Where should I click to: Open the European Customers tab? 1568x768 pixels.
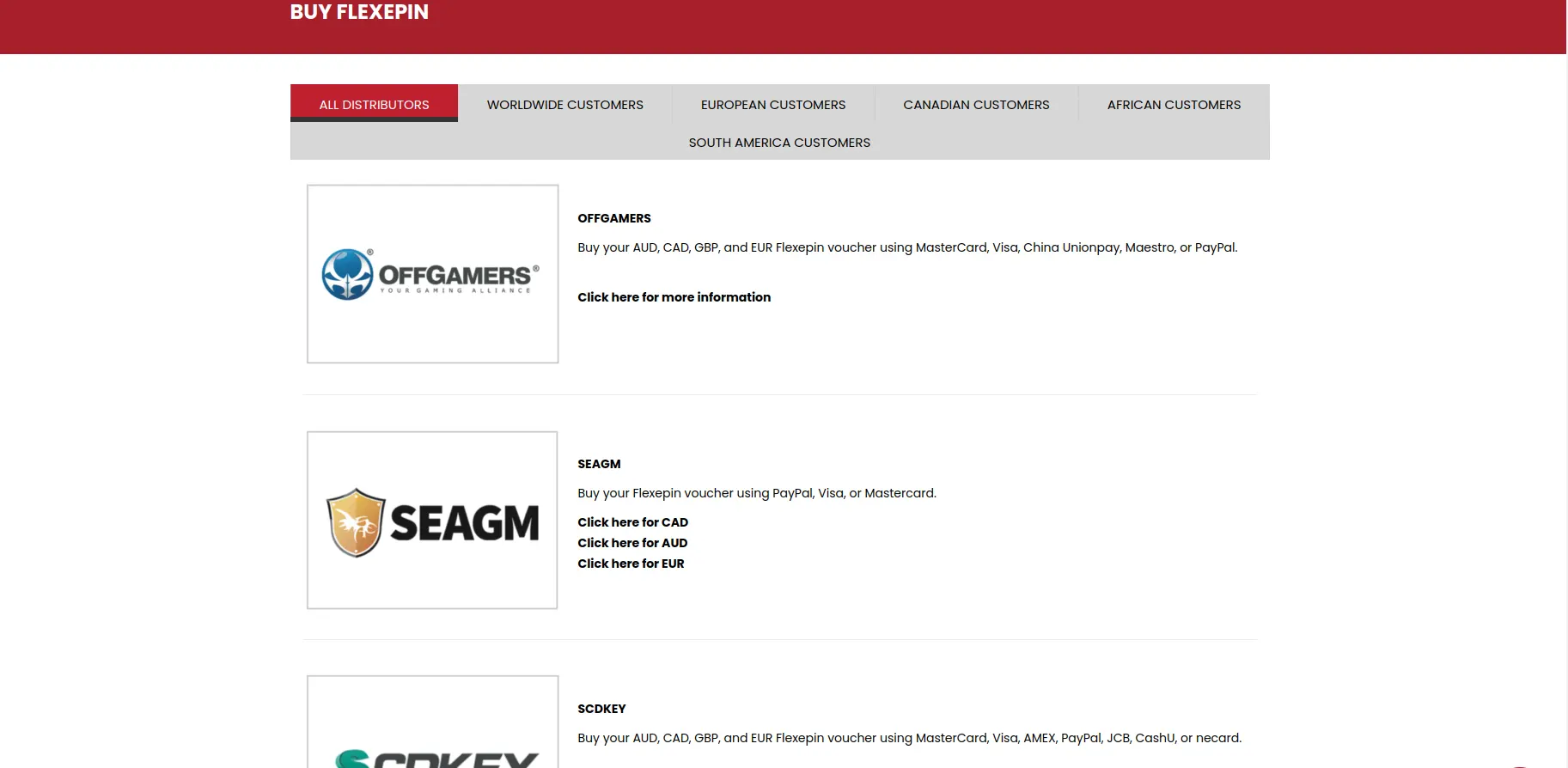tap(772, 104)
